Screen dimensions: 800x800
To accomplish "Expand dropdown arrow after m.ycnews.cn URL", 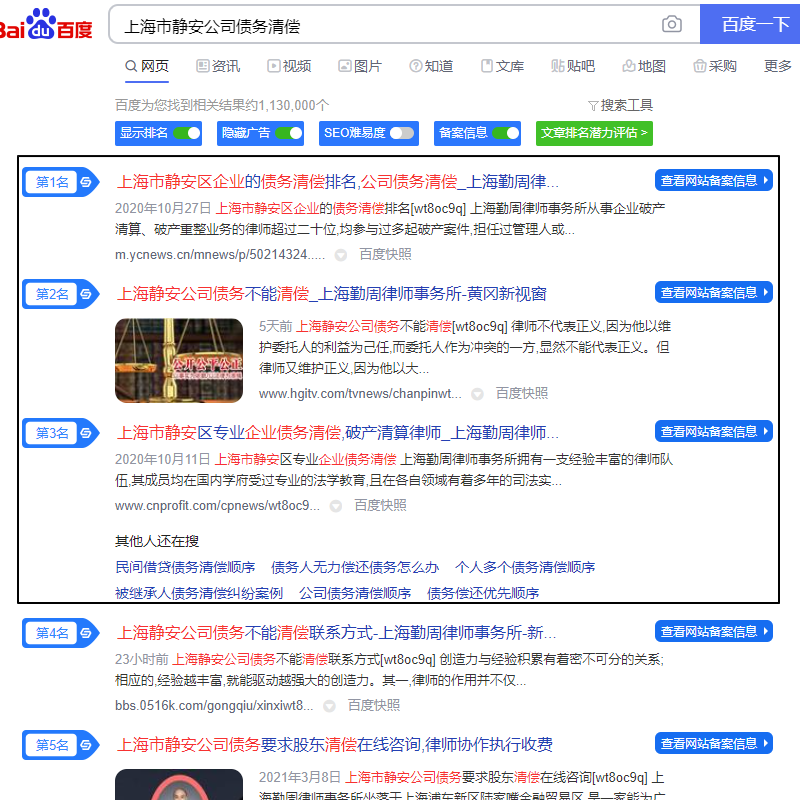I will pyautogui.click(x=341, y=255).
